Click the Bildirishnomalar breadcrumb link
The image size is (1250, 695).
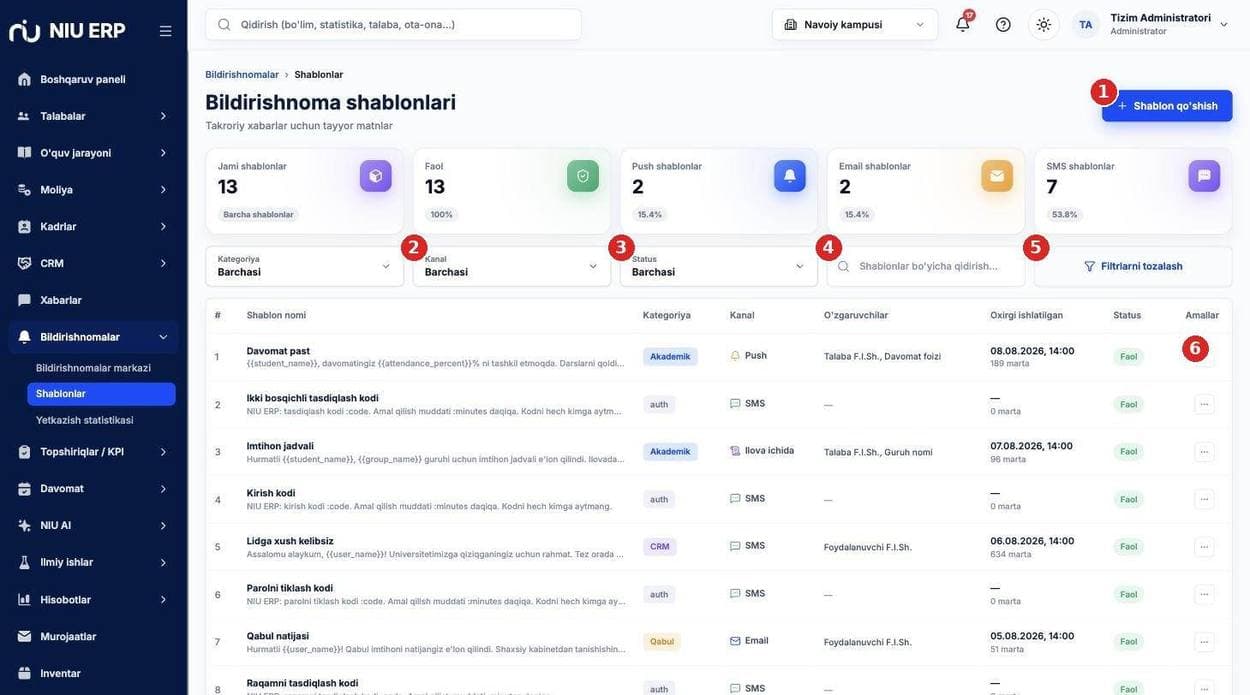242,75
